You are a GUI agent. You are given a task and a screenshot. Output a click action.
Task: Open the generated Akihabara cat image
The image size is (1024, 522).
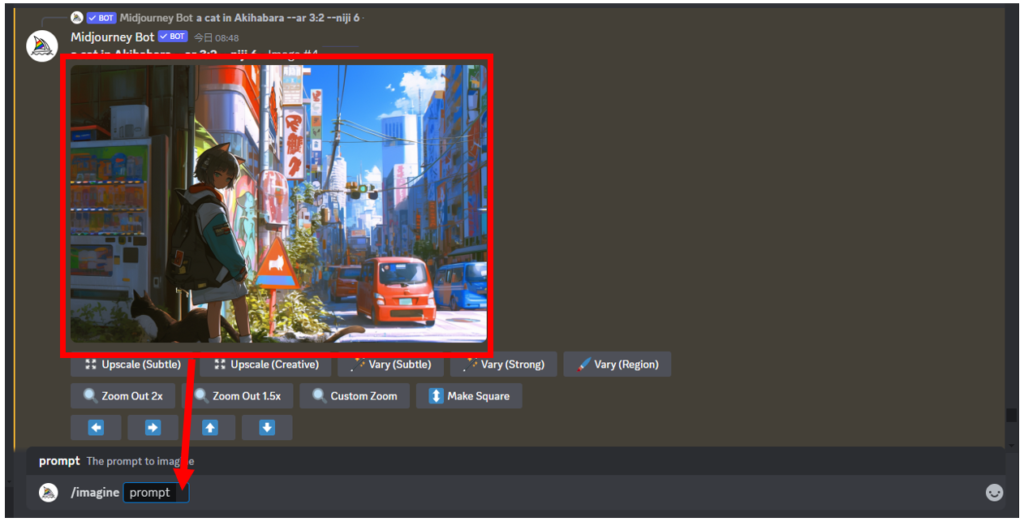coord(277,203)
